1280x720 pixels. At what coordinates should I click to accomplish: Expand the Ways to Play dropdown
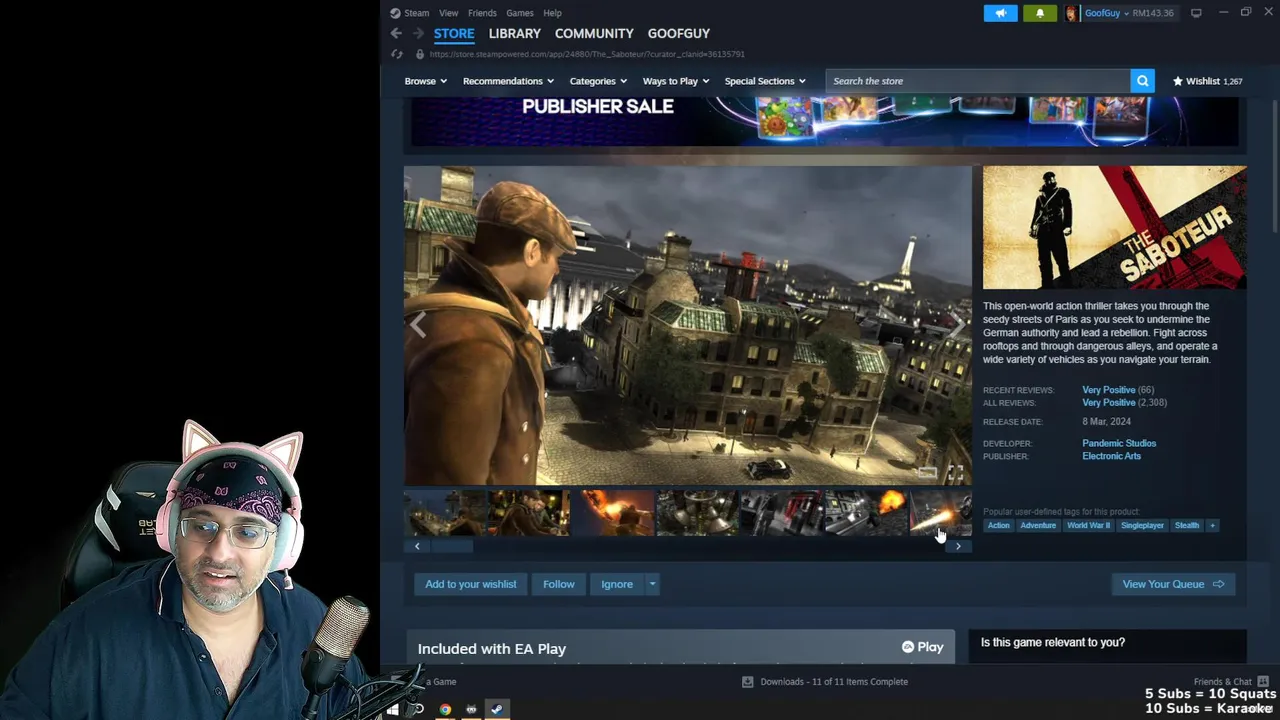675,81
